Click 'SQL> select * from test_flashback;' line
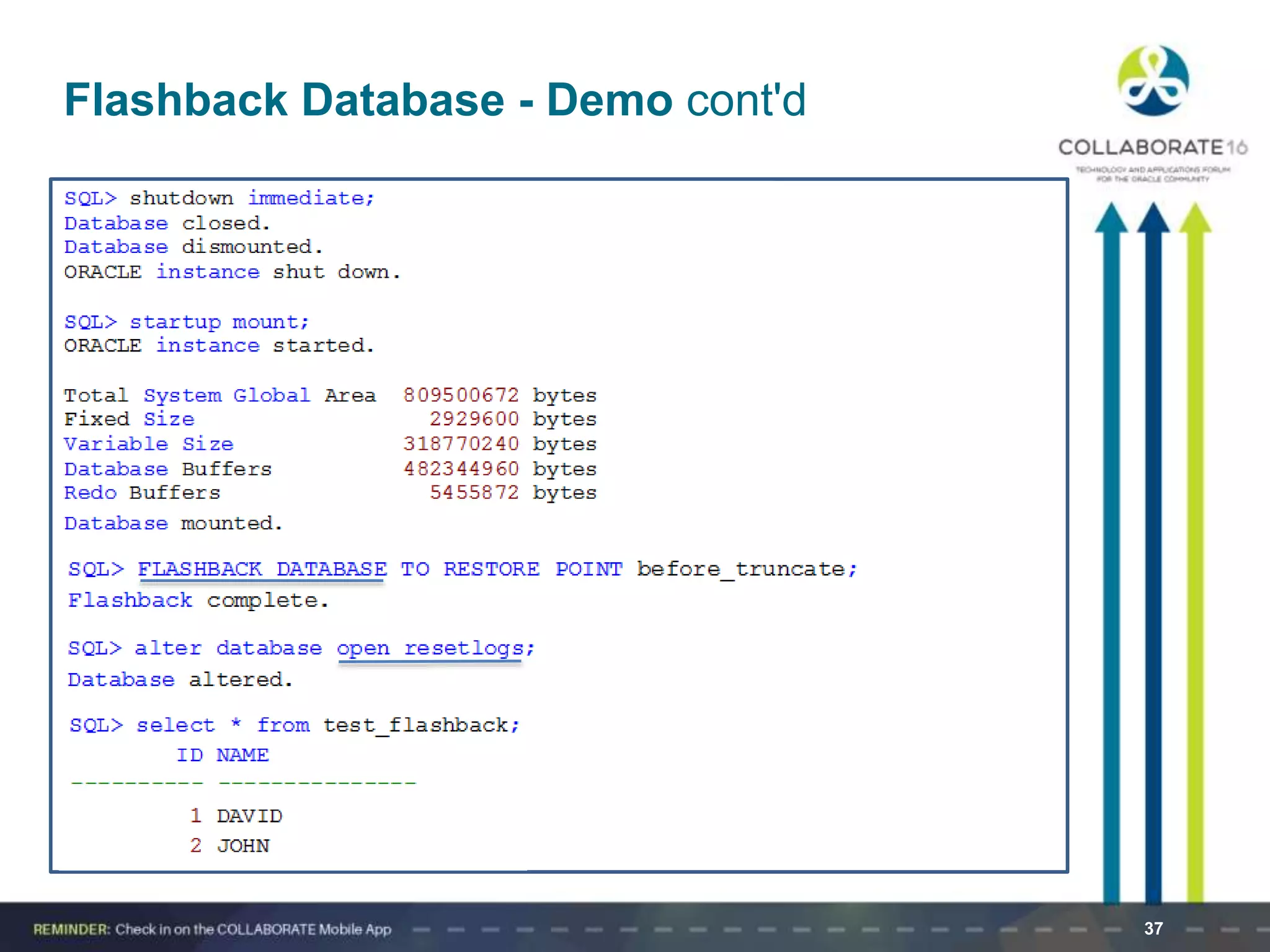1270x952 pixels. (295, 725)
